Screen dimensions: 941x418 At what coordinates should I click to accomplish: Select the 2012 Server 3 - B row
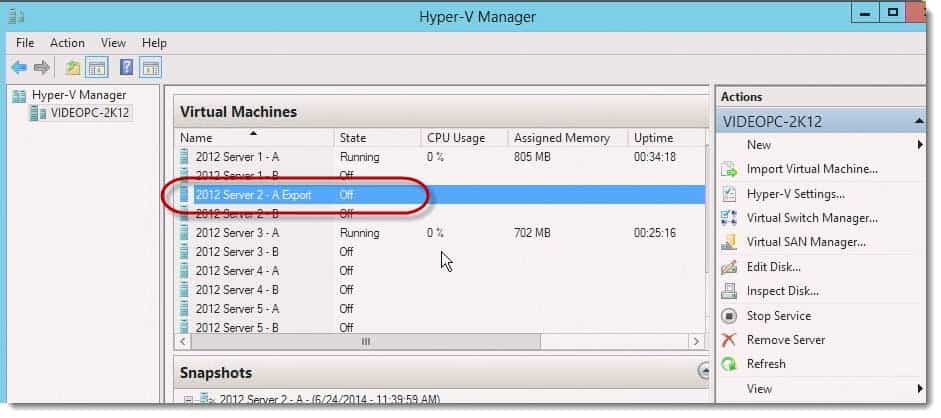click(440, 252)
